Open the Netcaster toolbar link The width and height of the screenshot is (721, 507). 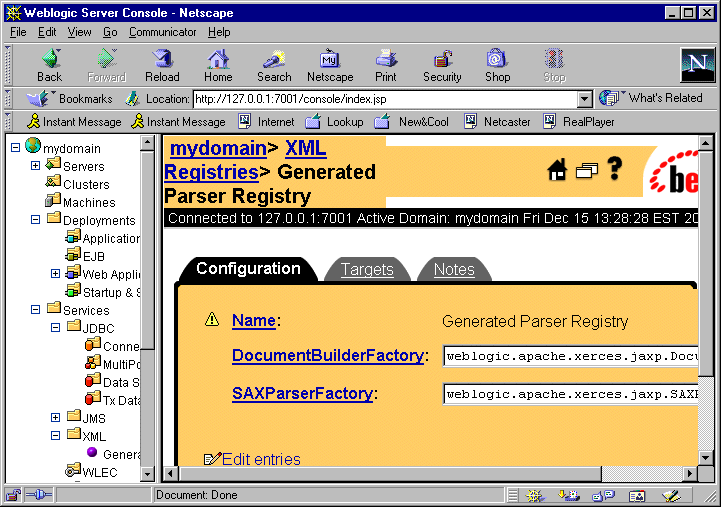(497, 122)
